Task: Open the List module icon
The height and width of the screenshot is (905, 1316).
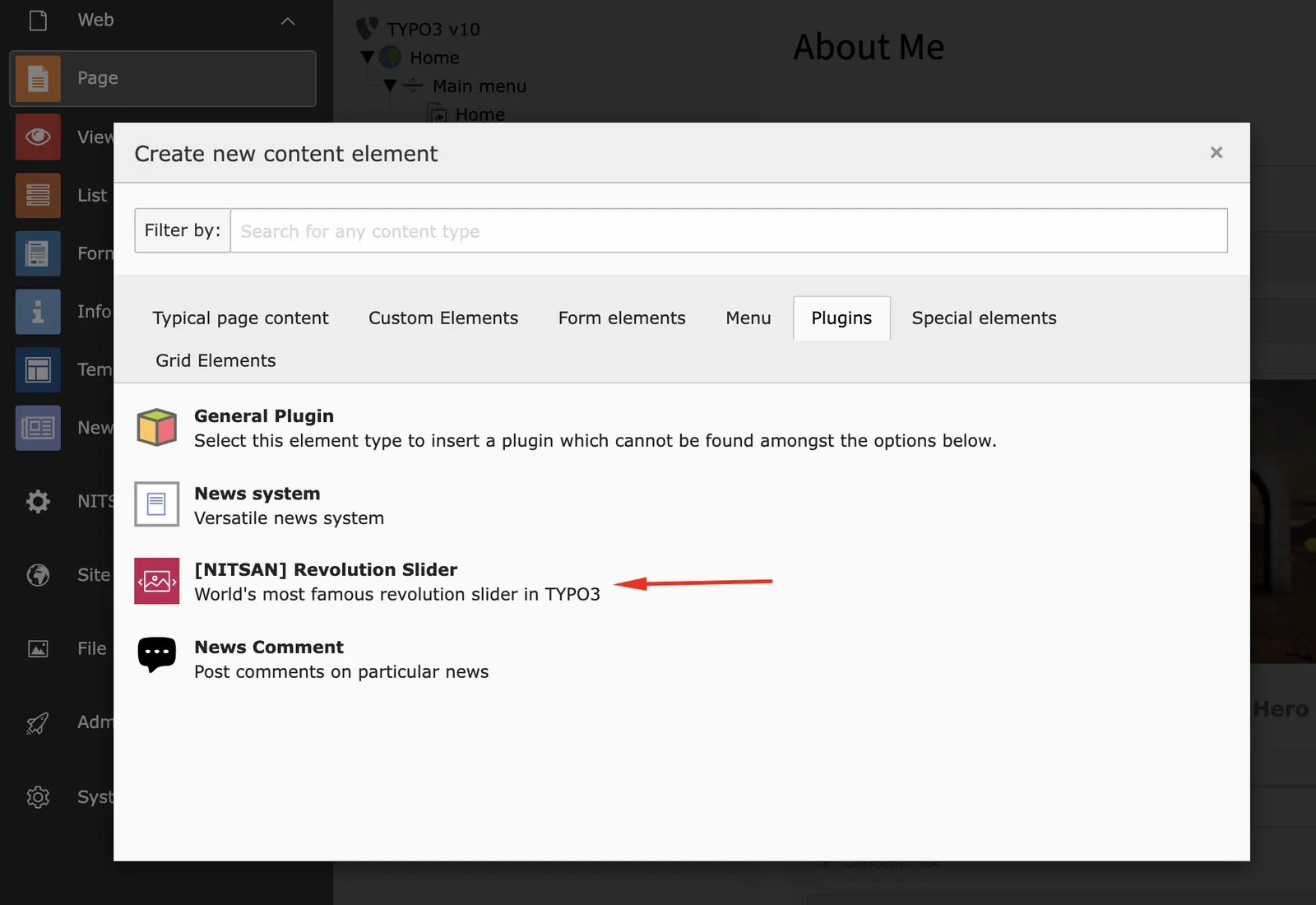Action: pos(38,195)
